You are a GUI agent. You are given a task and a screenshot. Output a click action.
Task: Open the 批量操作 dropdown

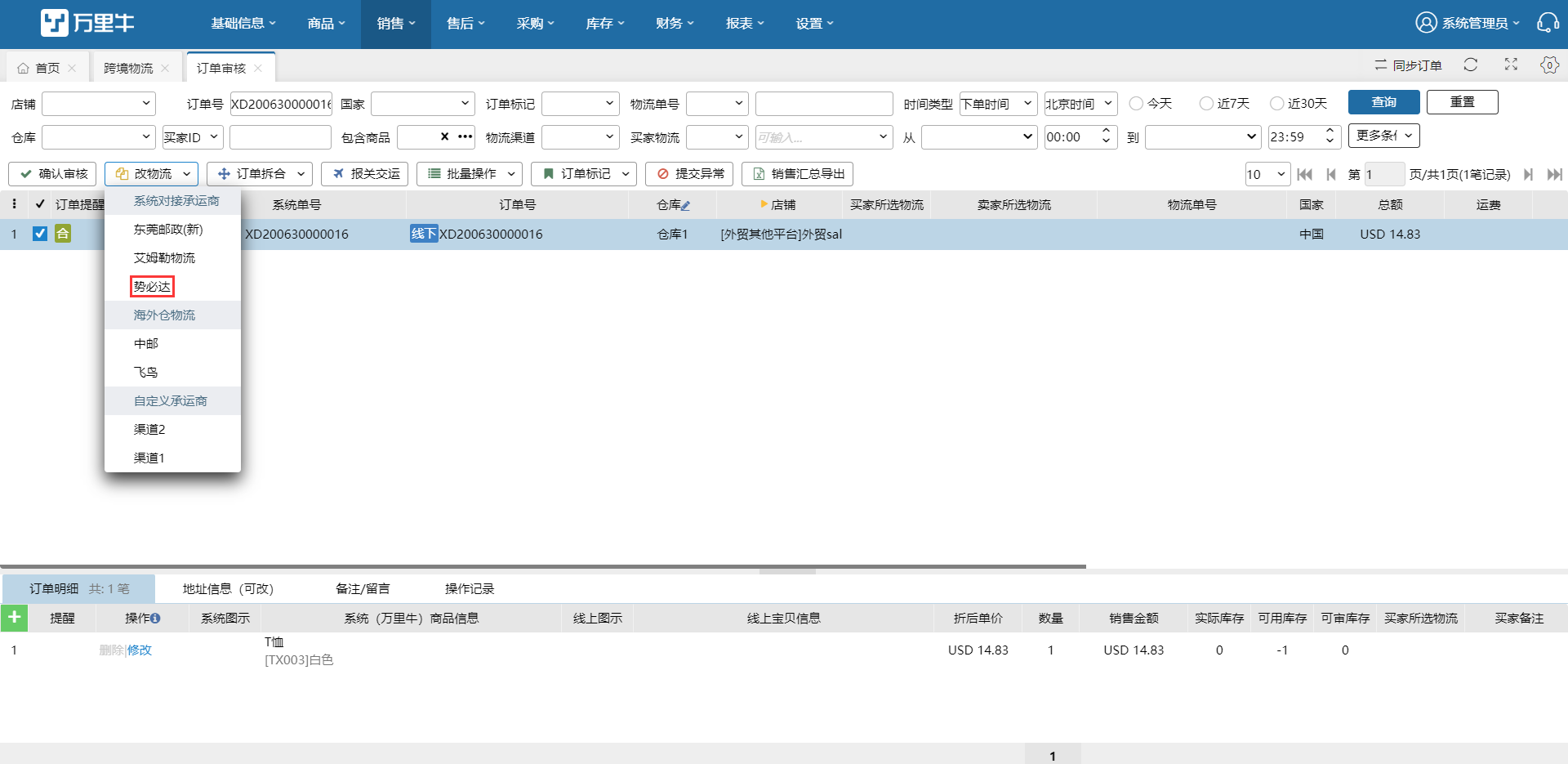[x=470, y=174]
